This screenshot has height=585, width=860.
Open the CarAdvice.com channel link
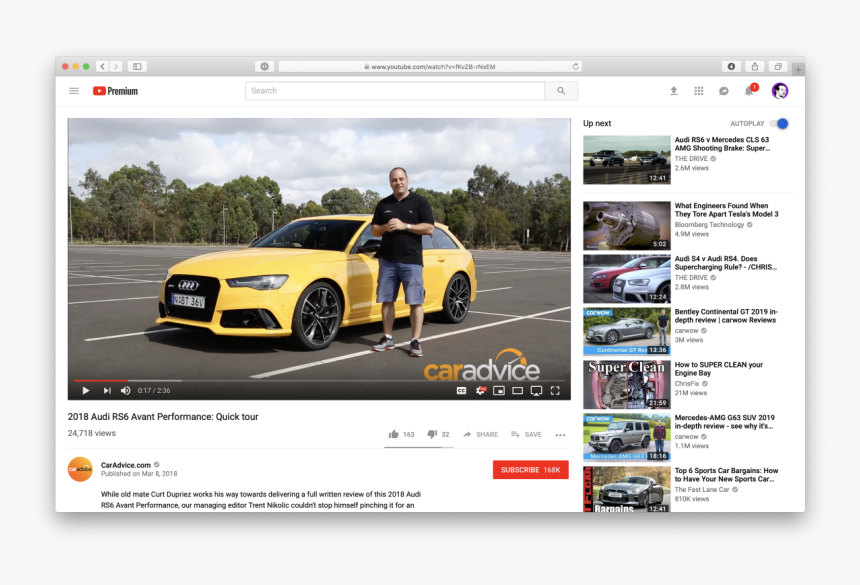[x=127, y=464]
